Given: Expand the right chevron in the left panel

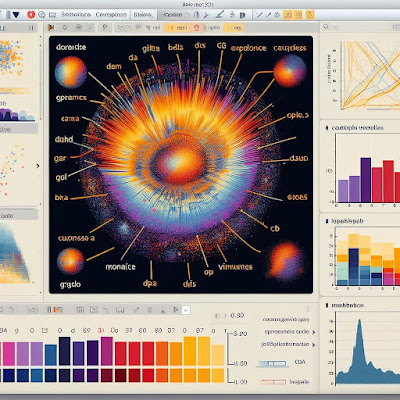Looking at the screenshot, I should pos(38,166).
